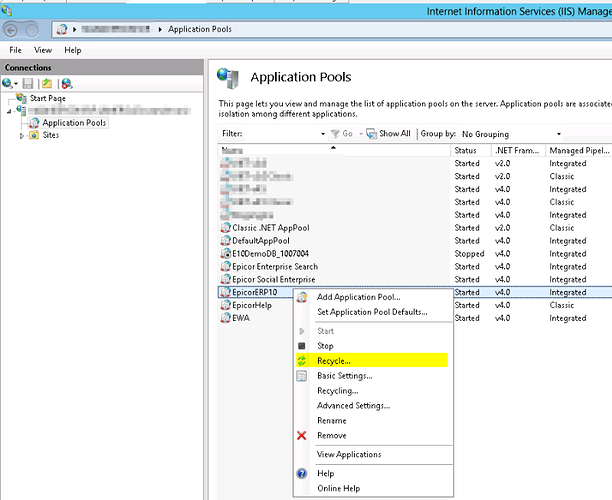Click the EWA pool icon
Viewport: 612px width, 500px height.
226,318
